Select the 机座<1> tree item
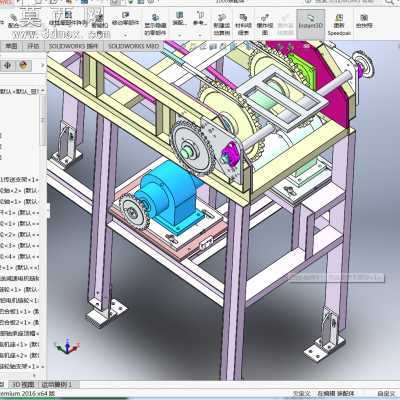The height and width of the screenshot is (400, 400). click(x=19, y=344)
